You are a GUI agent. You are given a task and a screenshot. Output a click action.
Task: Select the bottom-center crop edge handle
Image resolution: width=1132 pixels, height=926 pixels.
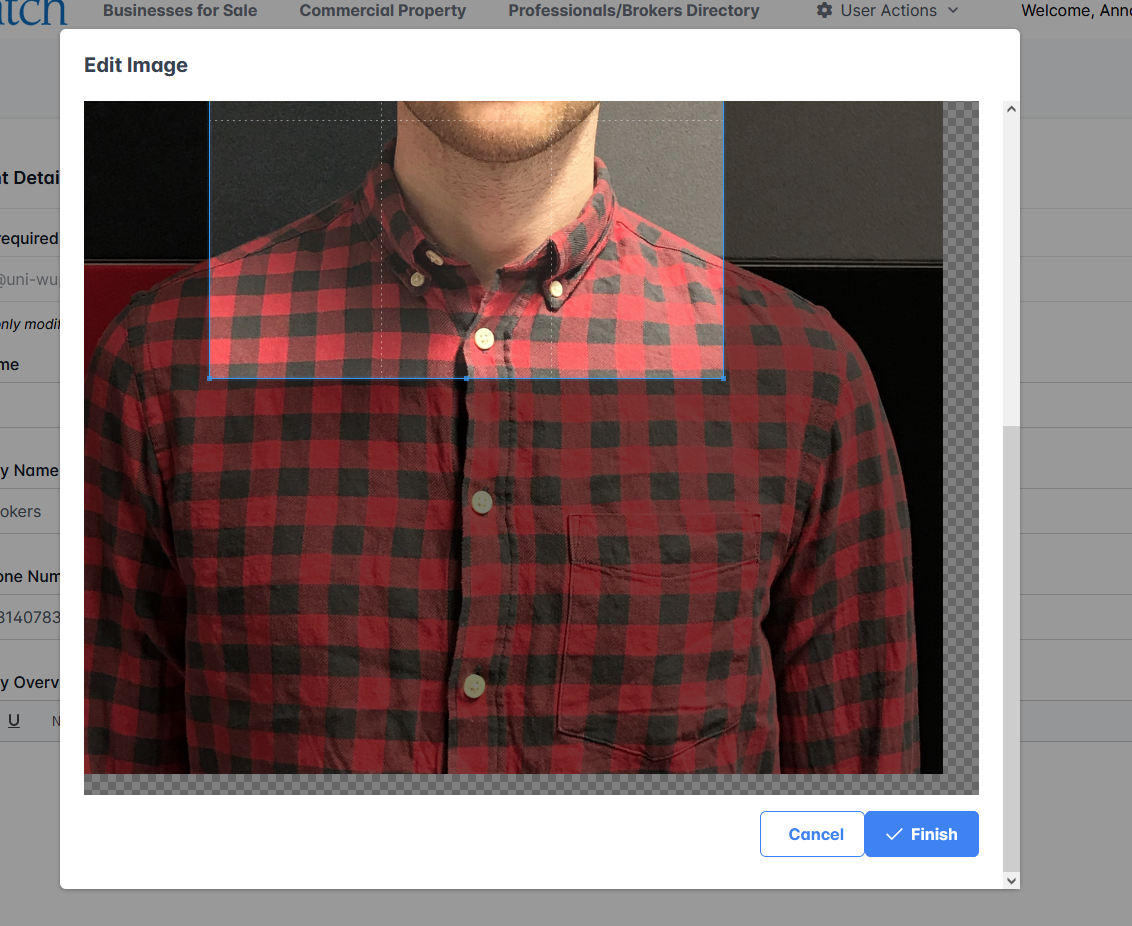tap(467, 379)
